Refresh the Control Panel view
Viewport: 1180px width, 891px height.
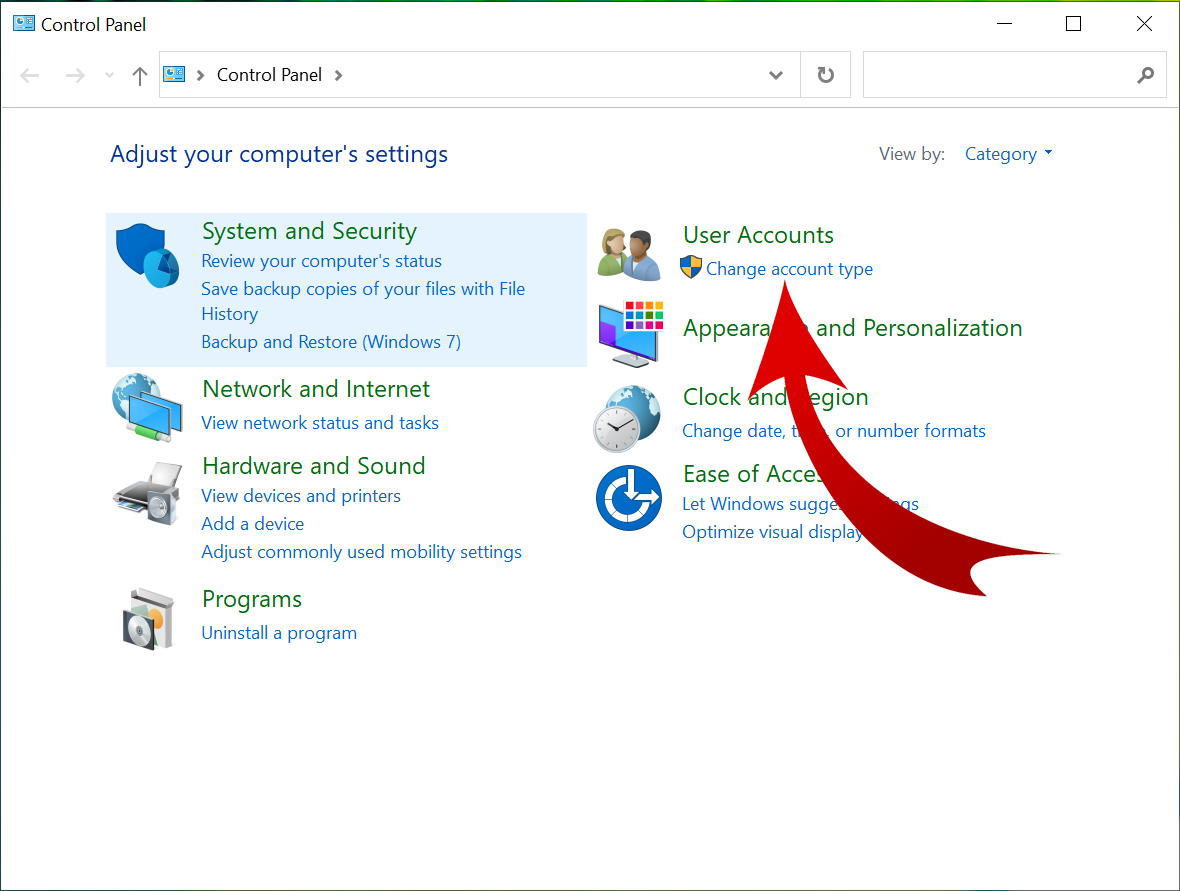(x=826, y=75)
